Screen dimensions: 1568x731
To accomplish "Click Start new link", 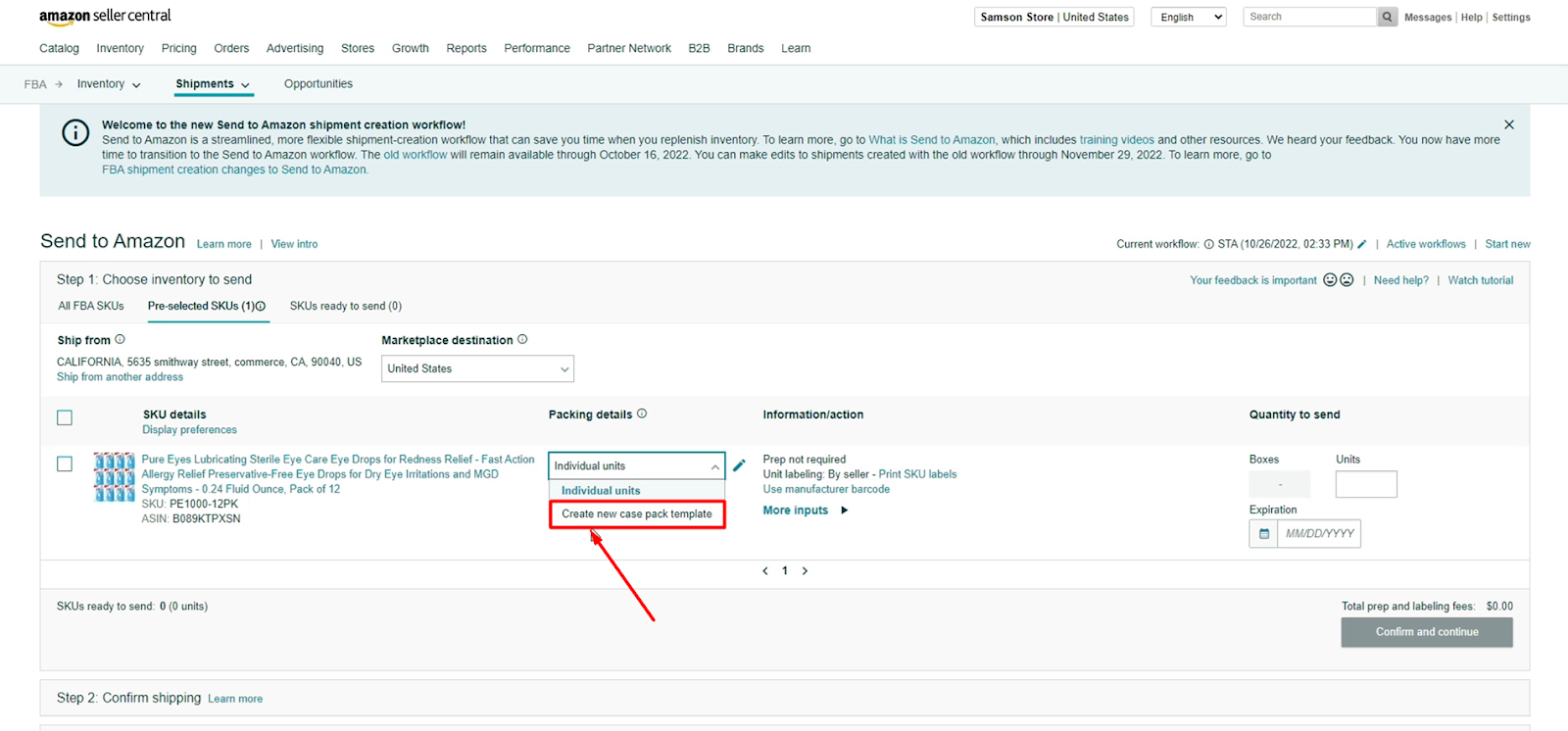I will [1507, 244].
